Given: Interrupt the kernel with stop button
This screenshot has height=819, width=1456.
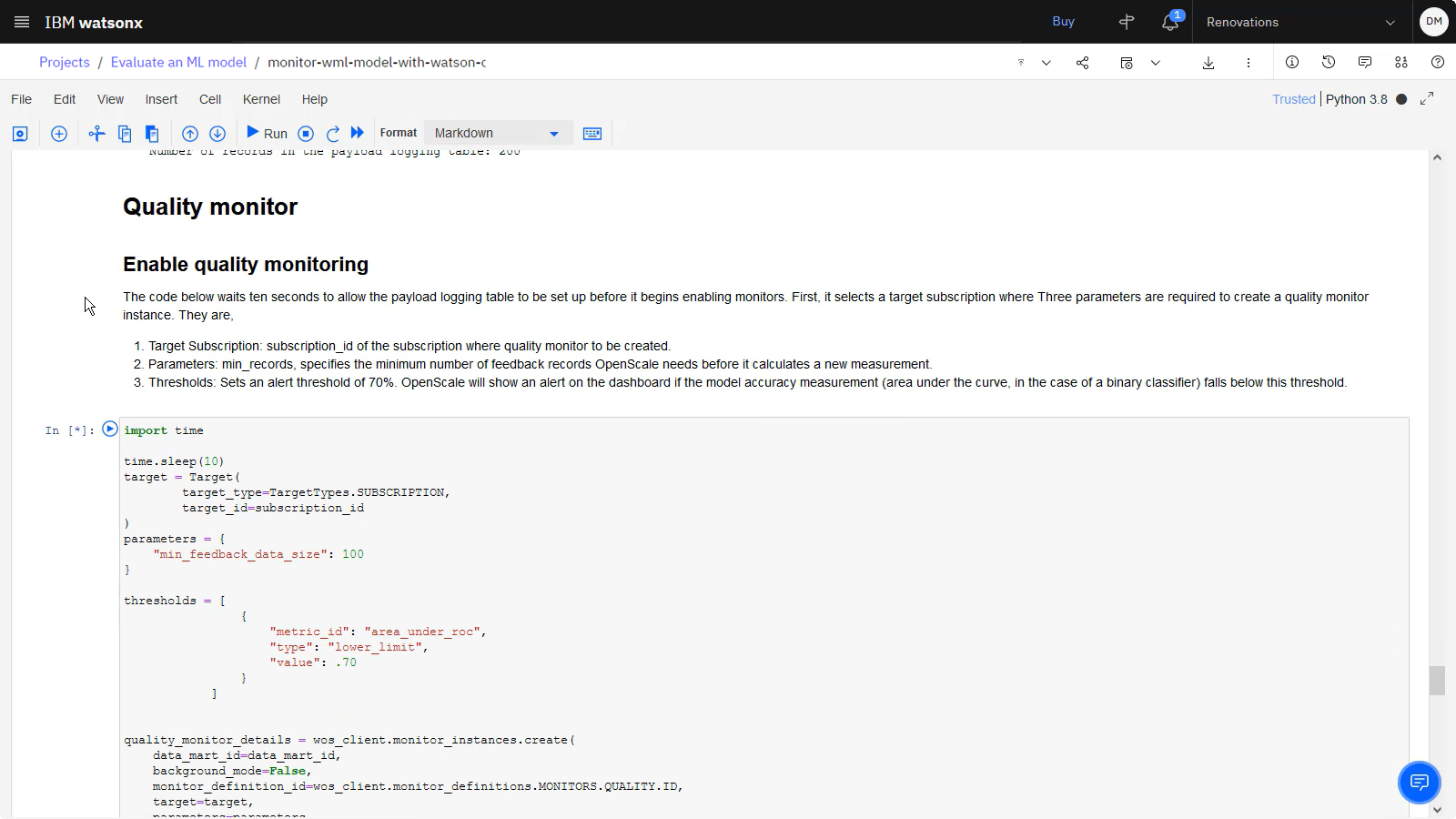Looking at the screenshot, I should [306, 134].
